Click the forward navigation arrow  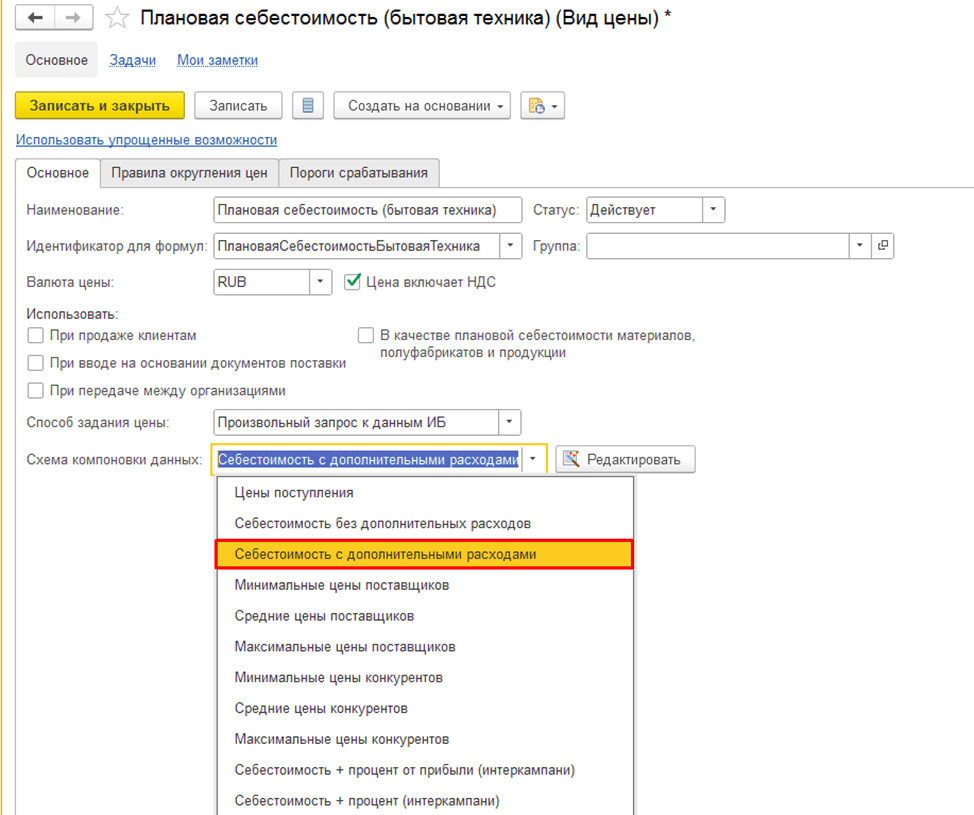[x=73, y=18]
